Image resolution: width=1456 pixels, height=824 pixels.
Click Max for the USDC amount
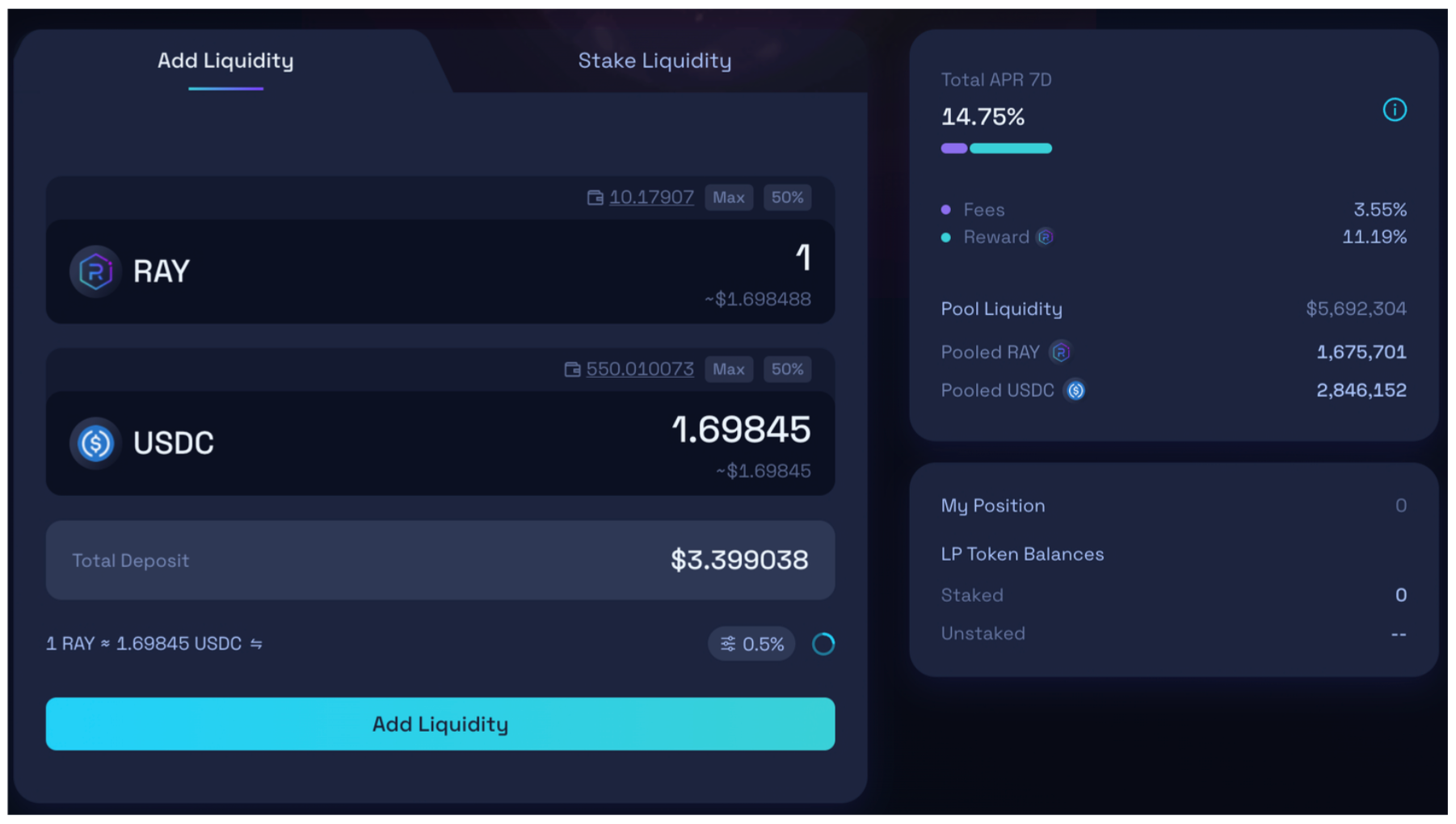click(x=728, y=369)
